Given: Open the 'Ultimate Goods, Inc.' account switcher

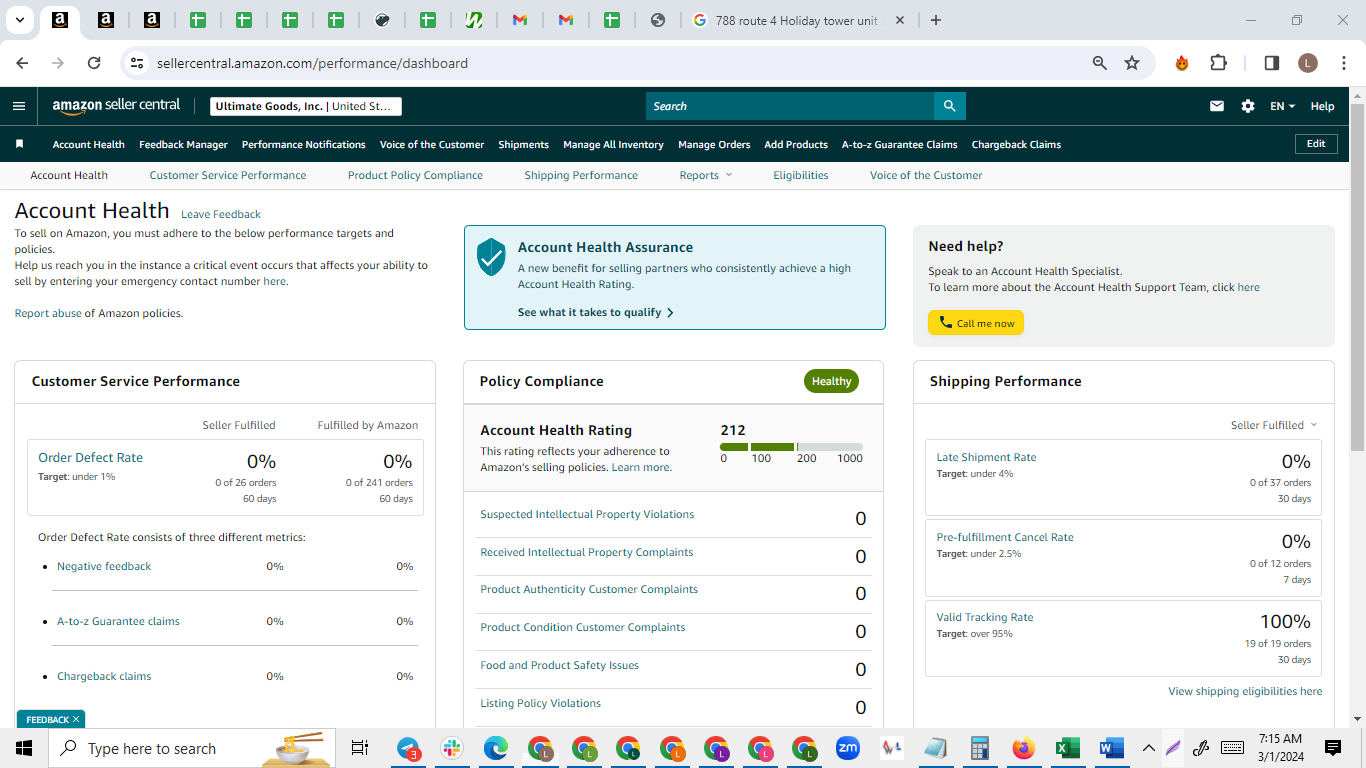Looking at the screenshot, I should pyautogui.click(x=306, y=106).
